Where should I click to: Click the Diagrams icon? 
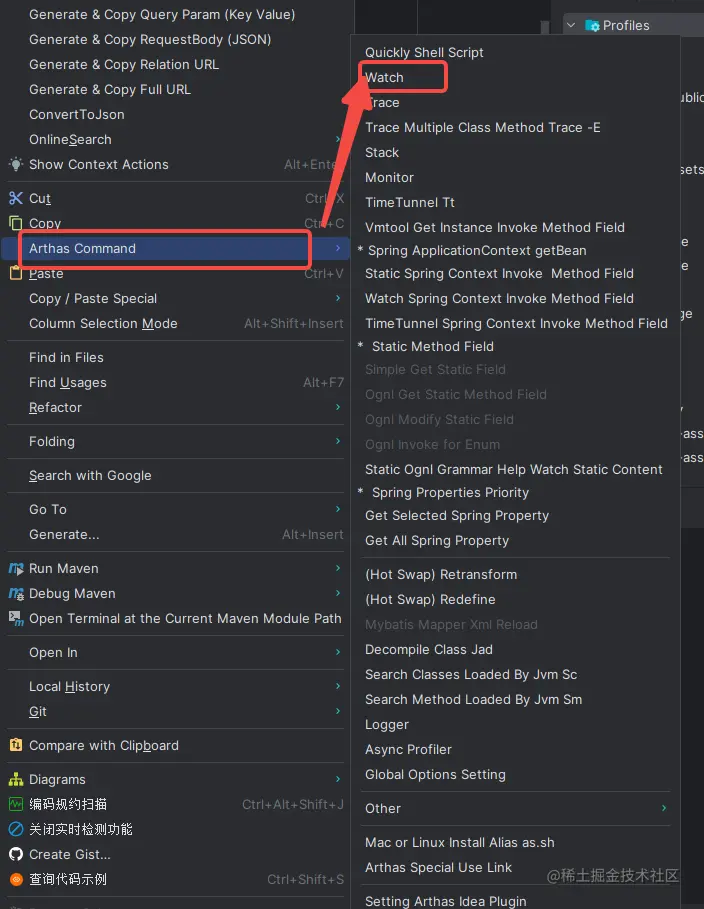(16, 779)
